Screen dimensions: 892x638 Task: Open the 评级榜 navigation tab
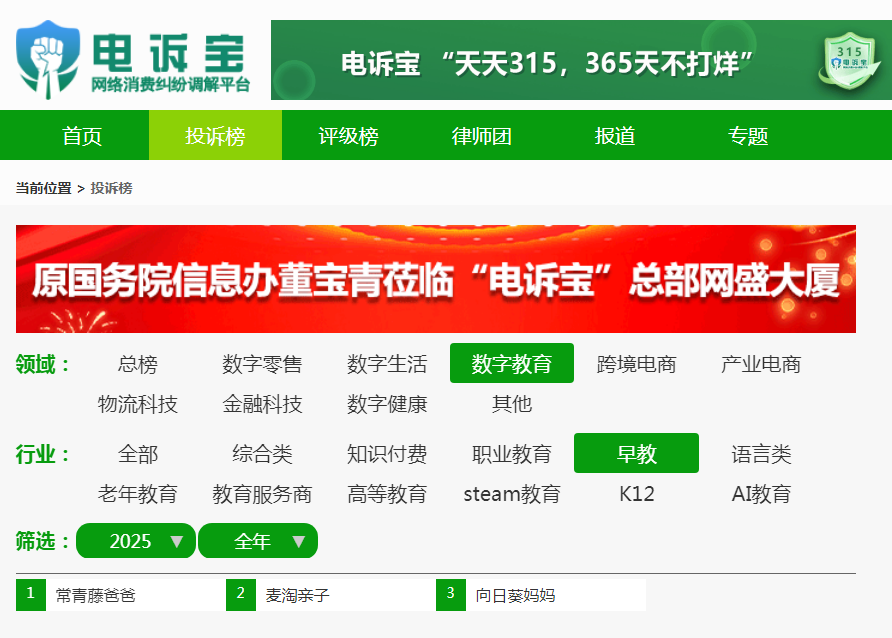click(x=348, y=136)
